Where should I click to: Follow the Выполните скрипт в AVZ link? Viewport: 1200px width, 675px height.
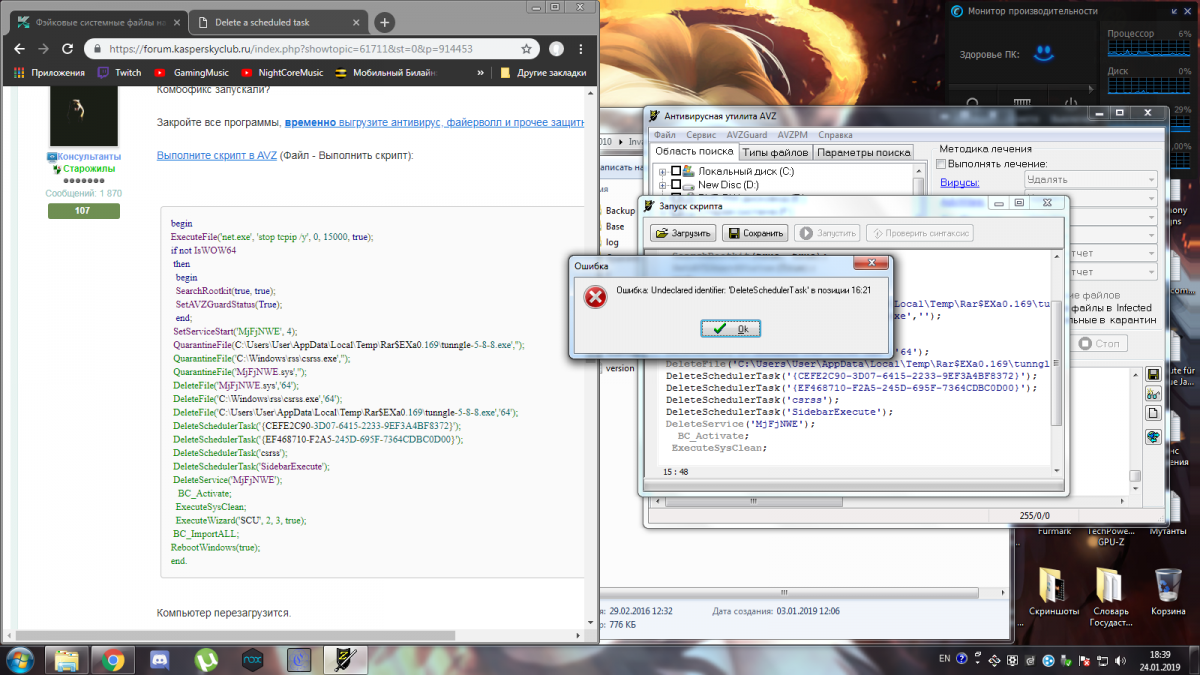pos(216,155)
